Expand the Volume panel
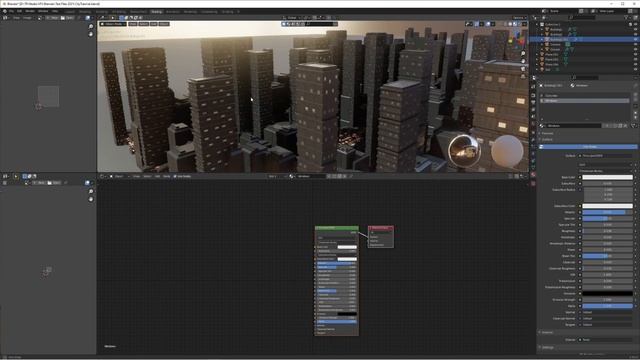 point(546,332)
